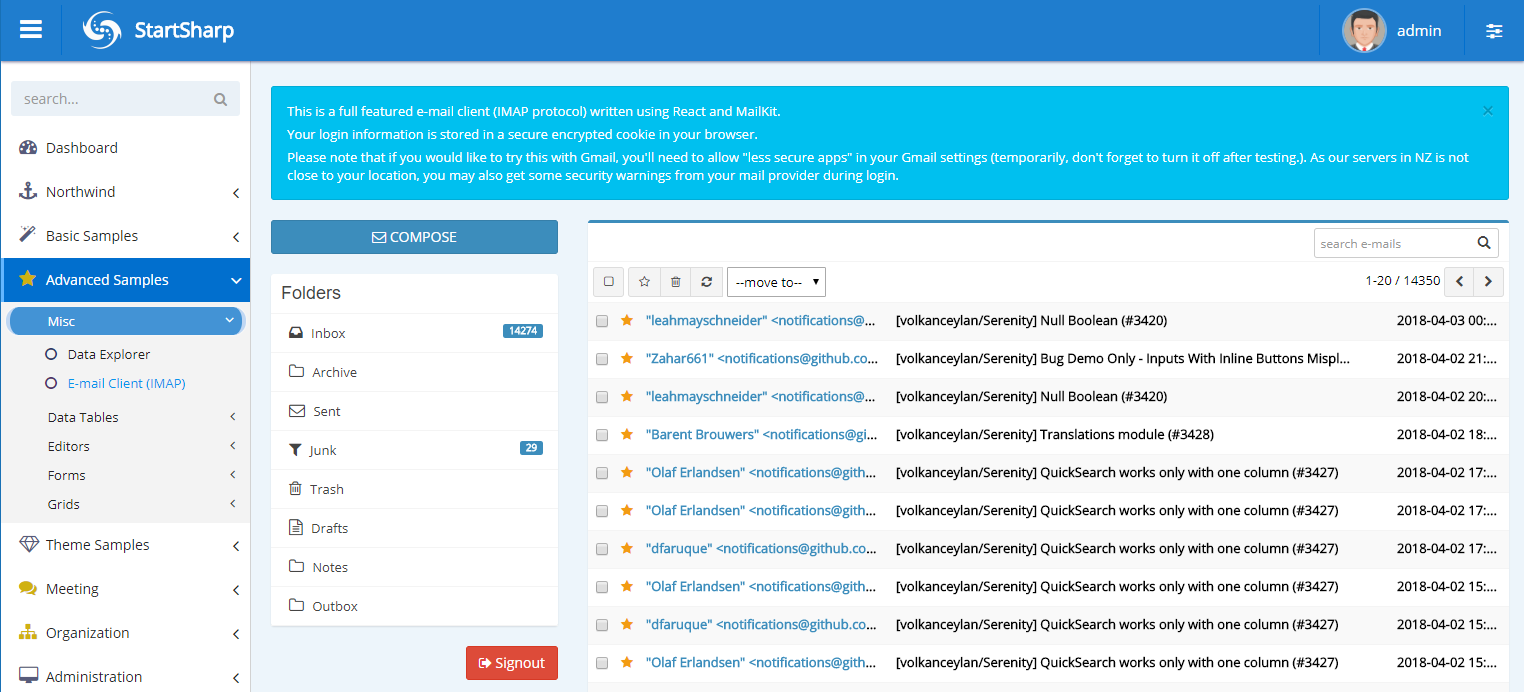Open the Inbox folder showing 14274 messages
Viewport: 1524px width, 692px height.
coord(330,332)
